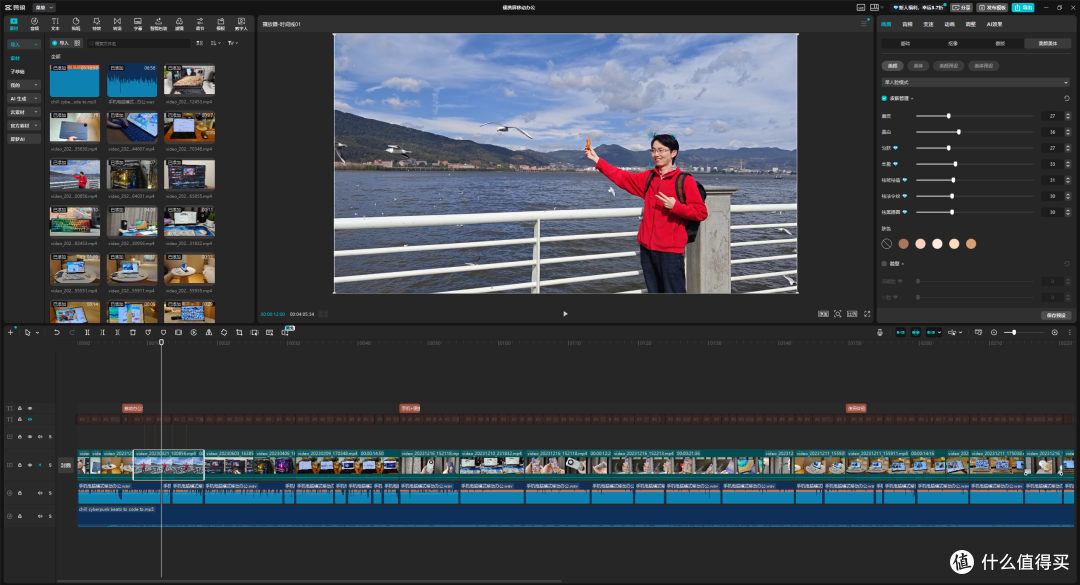
Task: Click the microphone record icon above timeline
Action: [880, 332]
